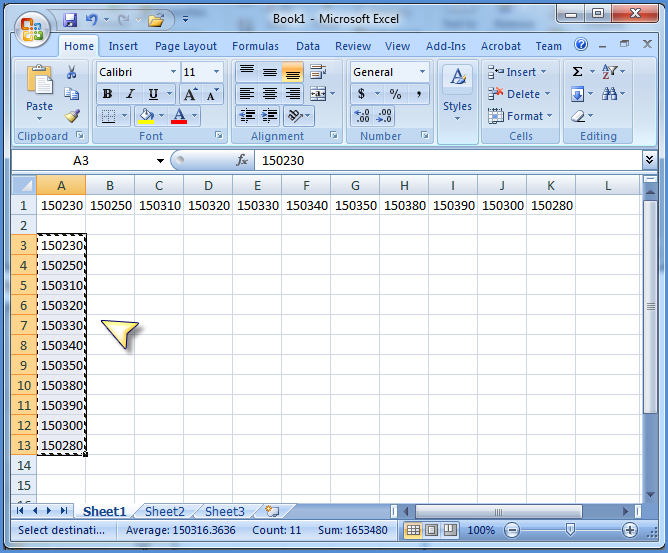Switch to Page Layout view in status bar
Image resolution: width=668 pixels, height=553 pixels.
point(432,530)
